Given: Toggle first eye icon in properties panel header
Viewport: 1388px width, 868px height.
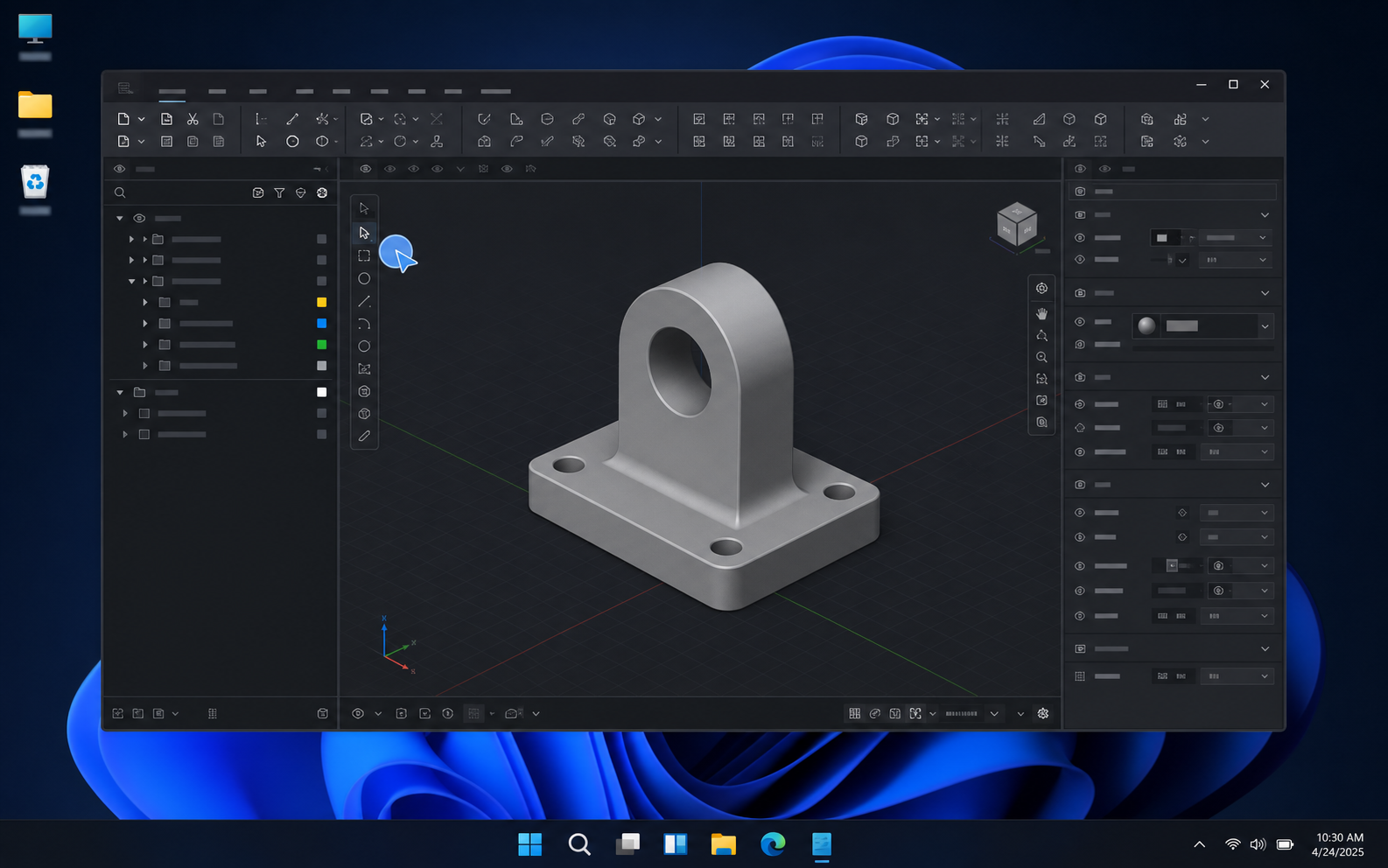Looking at the screenshot, I should coord(1081,169).
